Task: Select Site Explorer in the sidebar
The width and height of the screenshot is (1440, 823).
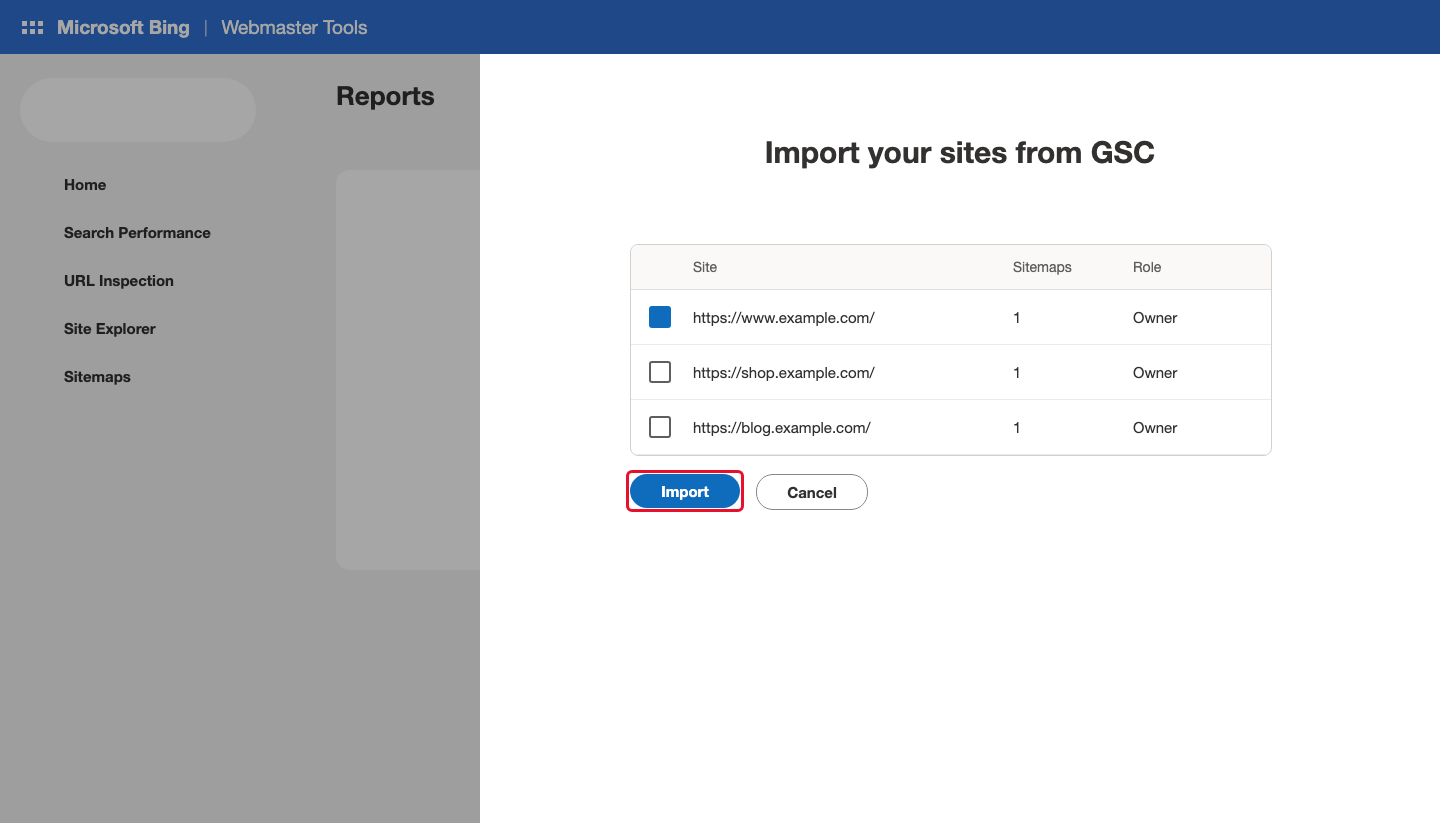Action: pyautogui.click(x=110, y=329)
